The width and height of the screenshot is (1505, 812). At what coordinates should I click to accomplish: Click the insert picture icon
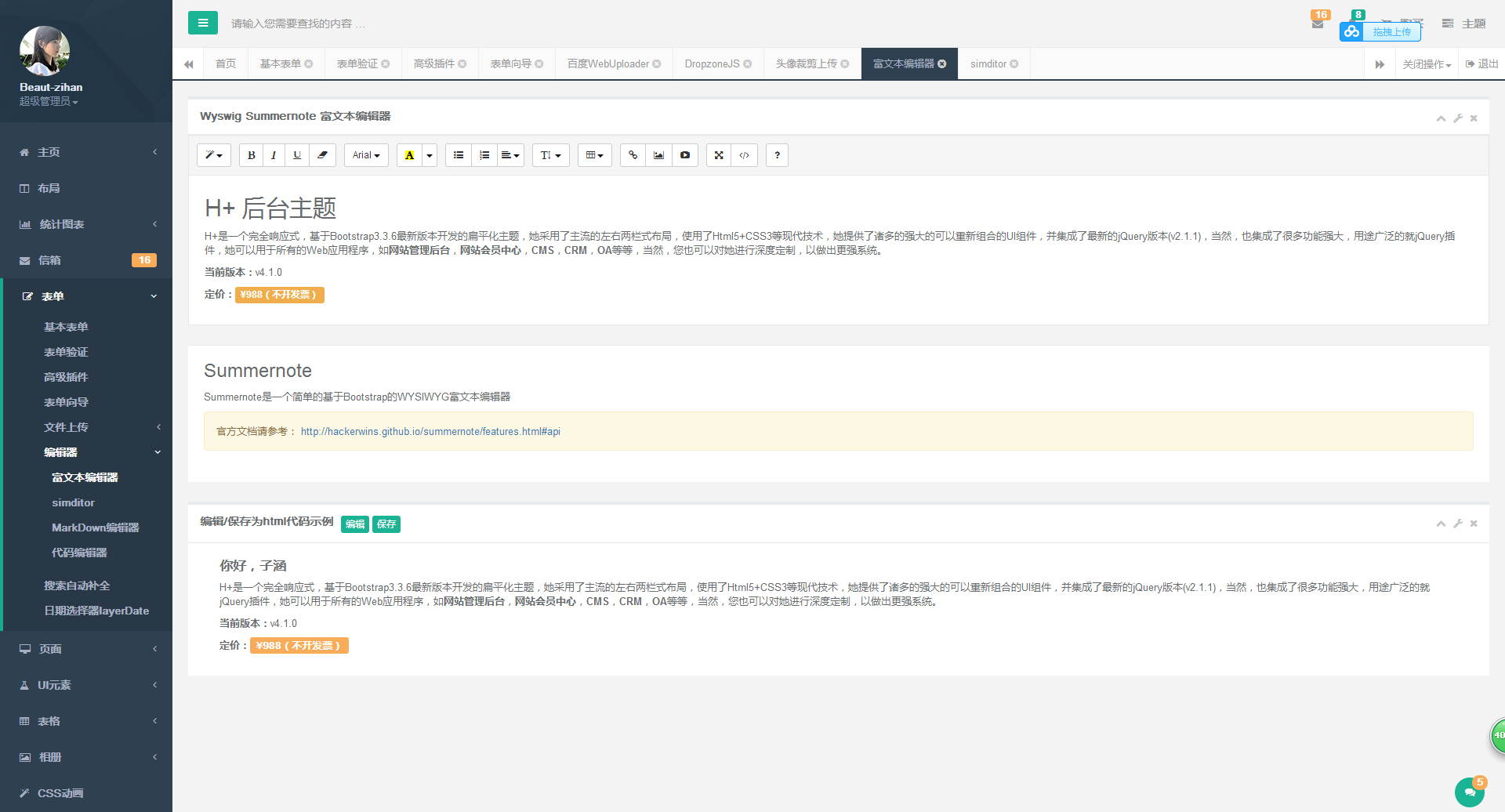click(658, 155)
